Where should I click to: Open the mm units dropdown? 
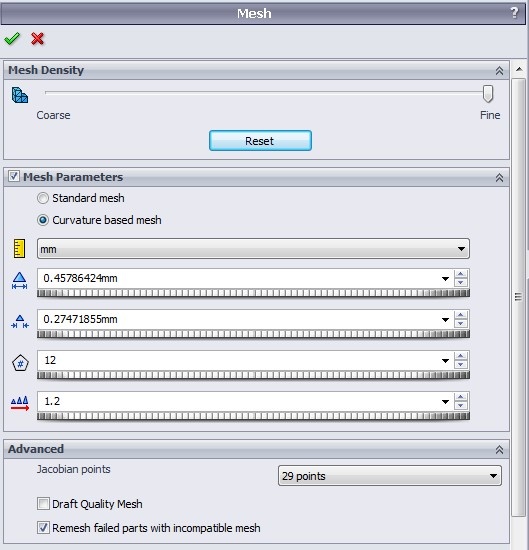pyautogui.click(x=253, y=249)
